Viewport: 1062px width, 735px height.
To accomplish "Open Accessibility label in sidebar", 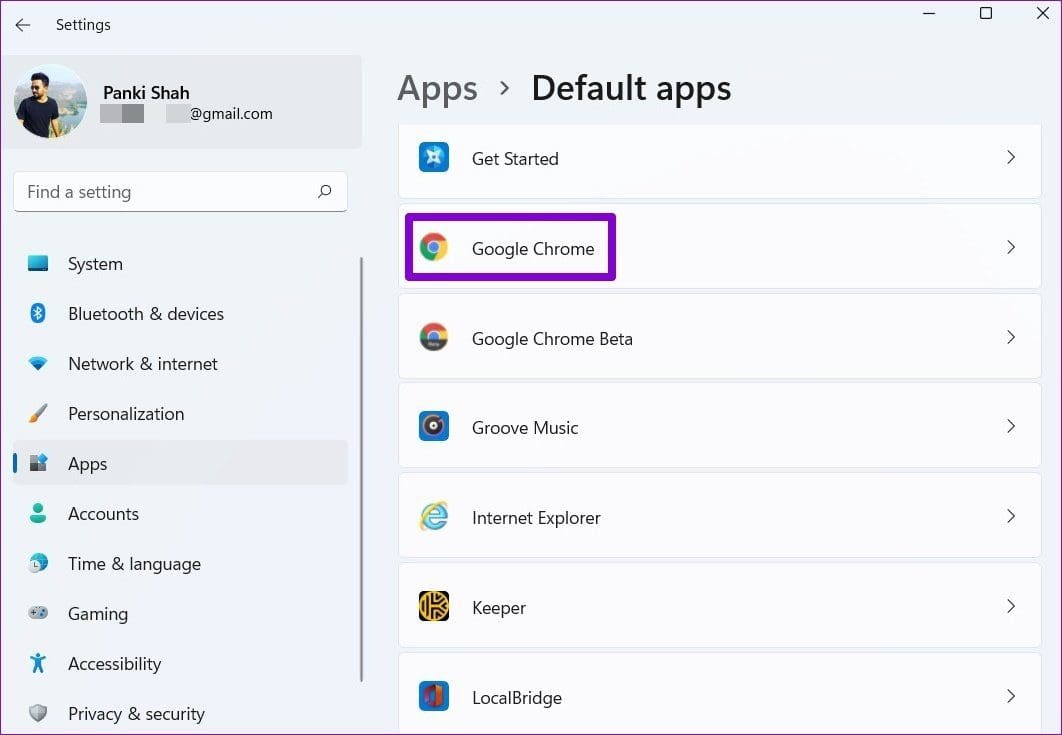I will (x=114, y=664).
